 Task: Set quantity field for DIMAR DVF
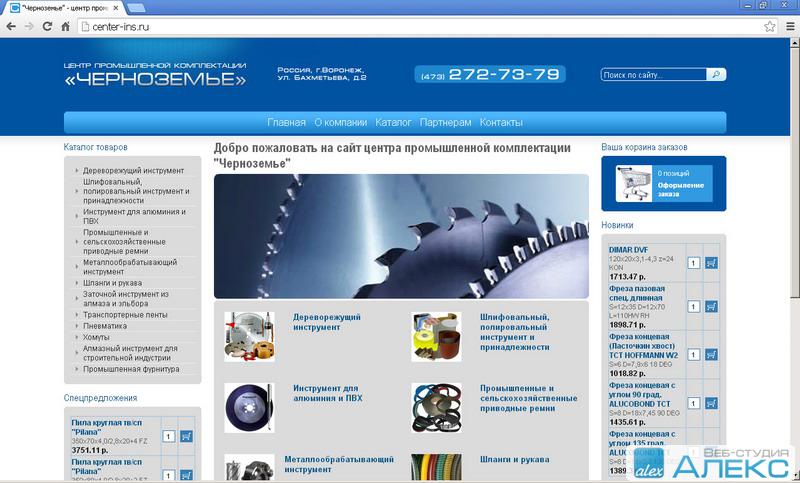694,263
